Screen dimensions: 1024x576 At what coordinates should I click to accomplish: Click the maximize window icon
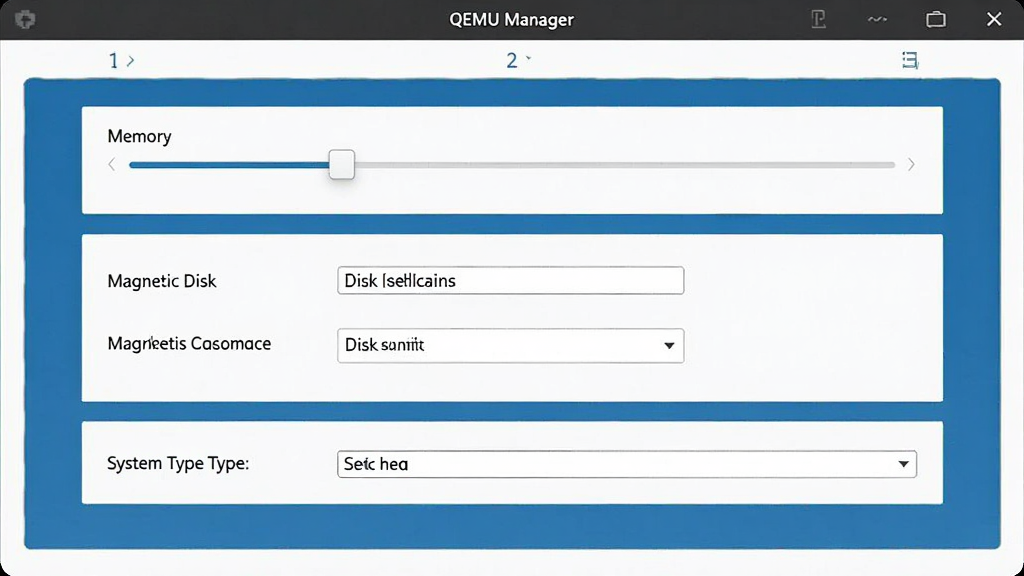(x=936, y=19)
